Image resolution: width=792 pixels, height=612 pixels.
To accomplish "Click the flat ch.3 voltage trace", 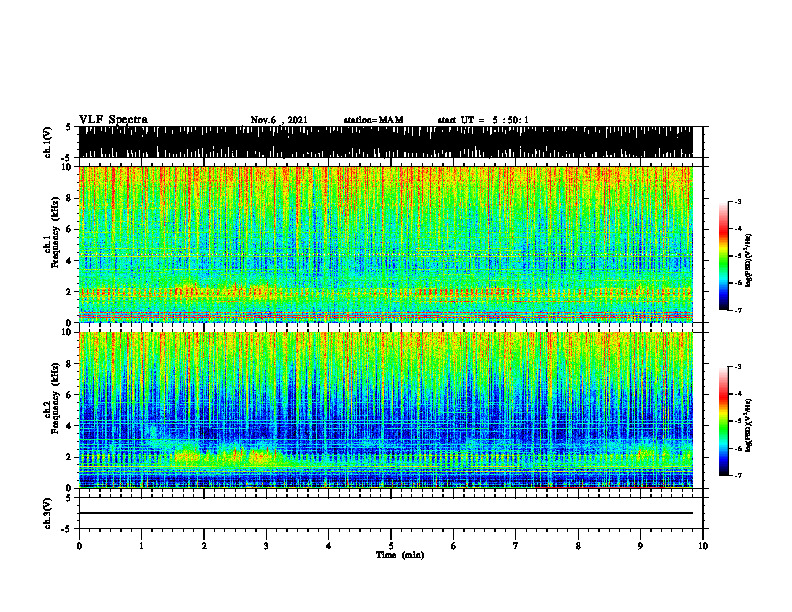I will click(385, 513).
